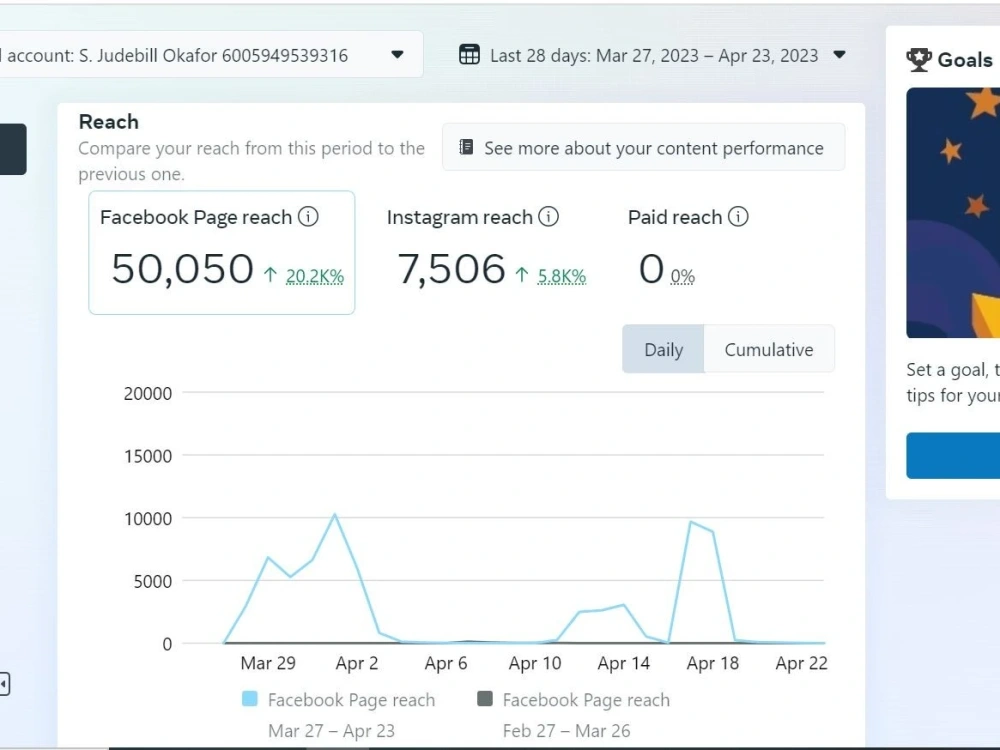Click the Mar 27 – Apr 23 legend label
The width and height of the screenshot is (1000, 750).
[331, 730]
